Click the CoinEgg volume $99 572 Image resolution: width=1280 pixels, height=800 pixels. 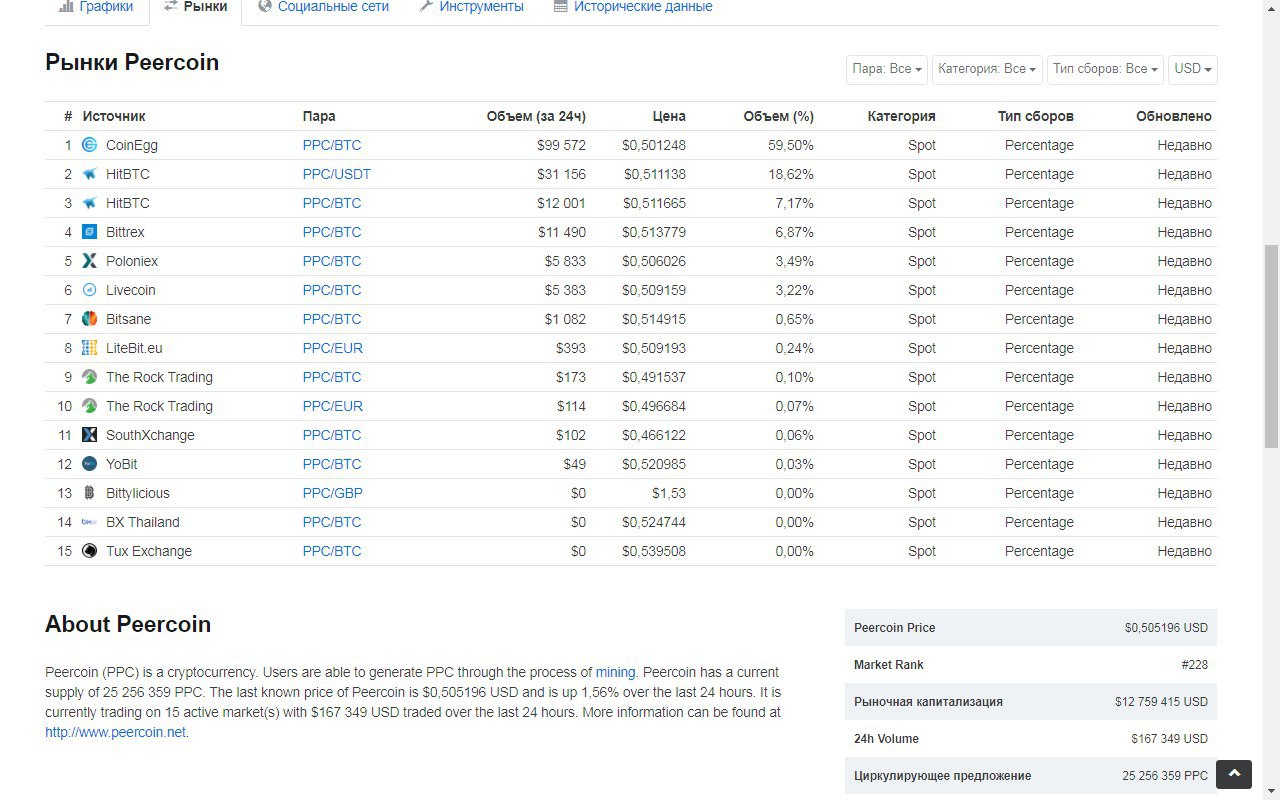[x=561, y=145]
